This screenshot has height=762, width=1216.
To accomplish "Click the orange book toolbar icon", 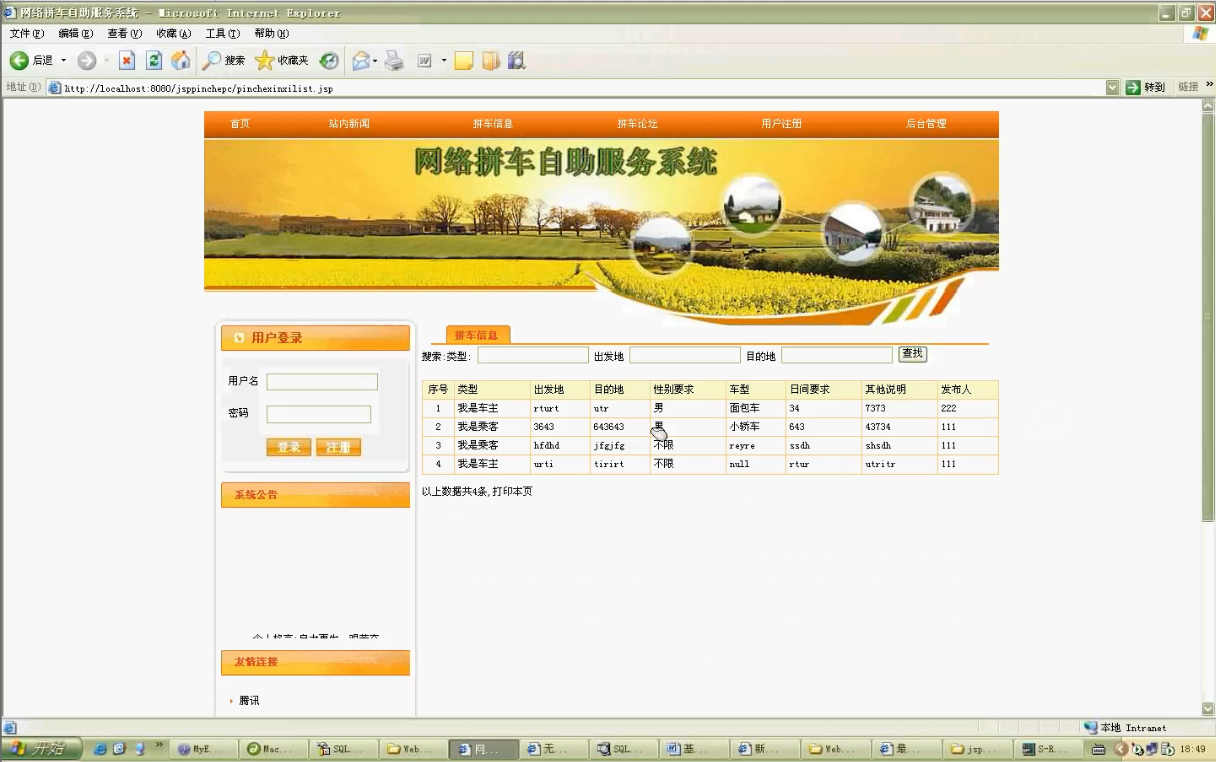I will pyautogui.click(x=490, y=61).
